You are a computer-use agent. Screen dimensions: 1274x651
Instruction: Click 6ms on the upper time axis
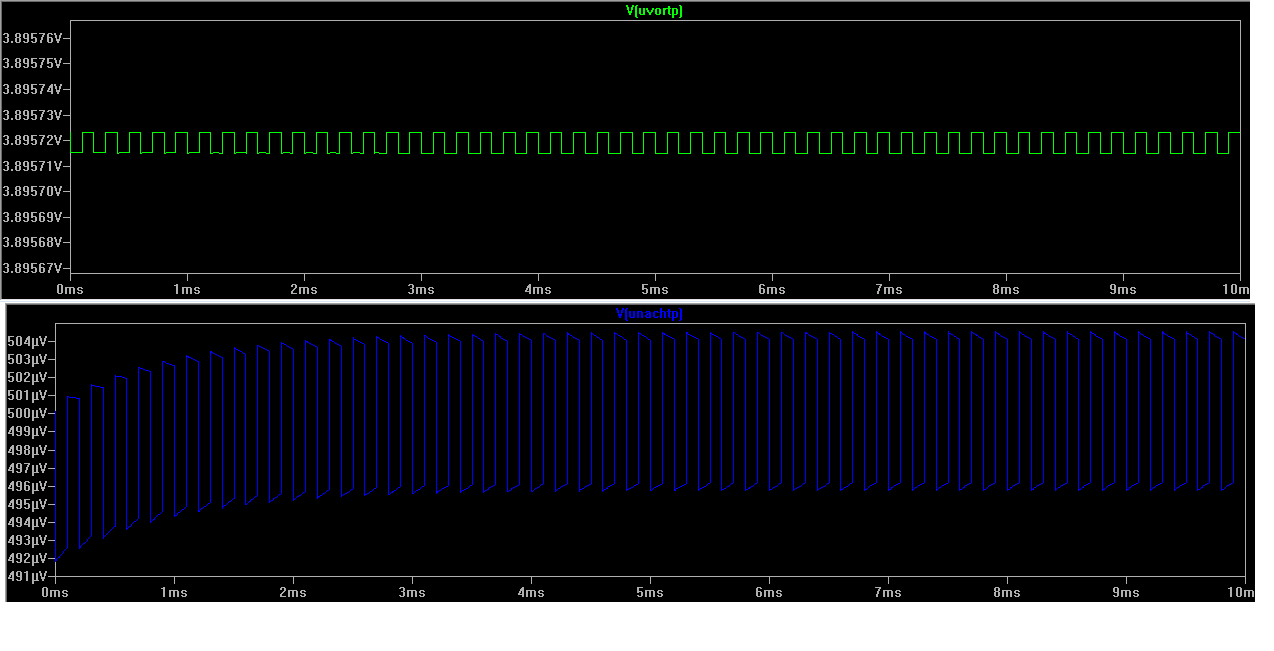(x=772, y=289)
